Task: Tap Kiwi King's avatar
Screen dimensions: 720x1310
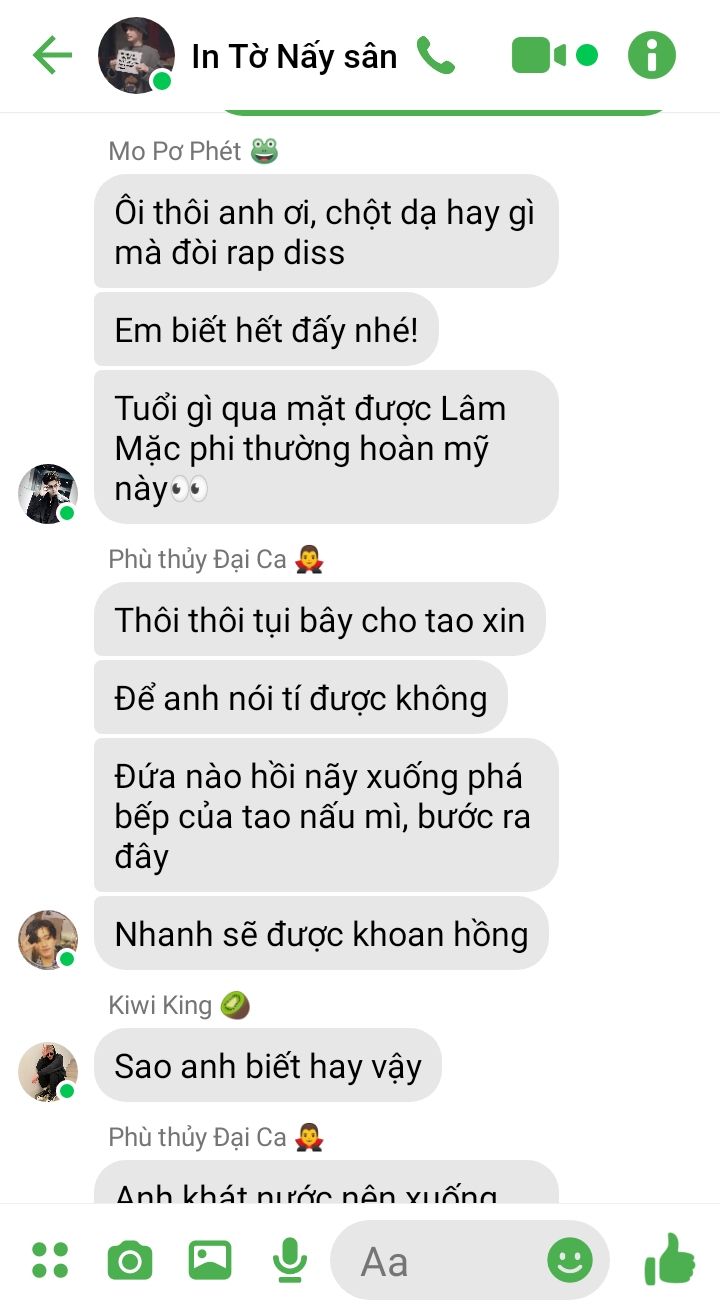Action: 48,1072
